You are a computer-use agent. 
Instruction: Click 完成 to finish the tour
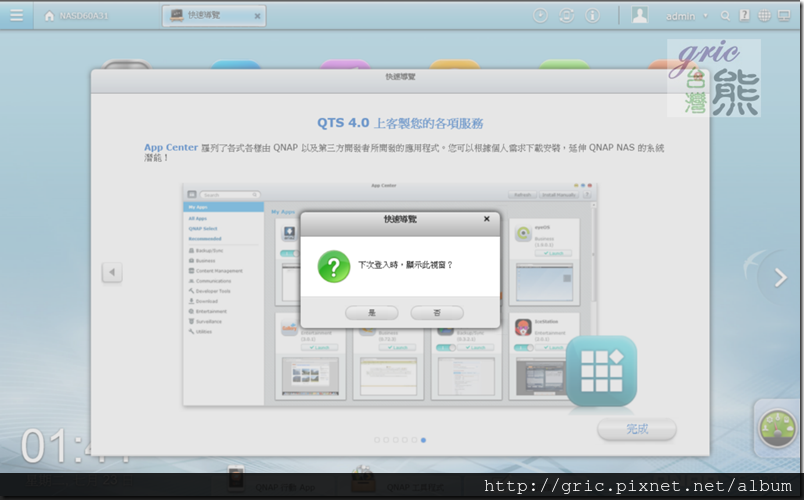pyautogui.click(x=637, y=429)
